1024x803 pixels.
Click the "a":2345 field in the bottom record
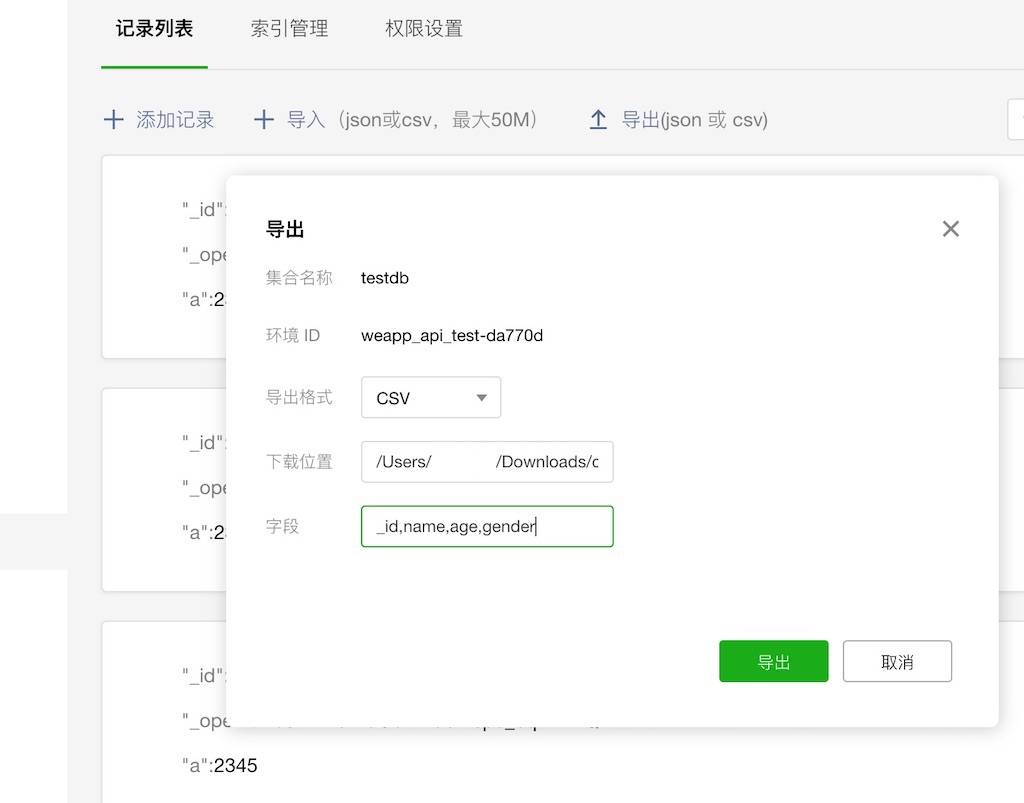tap(219, 766)
